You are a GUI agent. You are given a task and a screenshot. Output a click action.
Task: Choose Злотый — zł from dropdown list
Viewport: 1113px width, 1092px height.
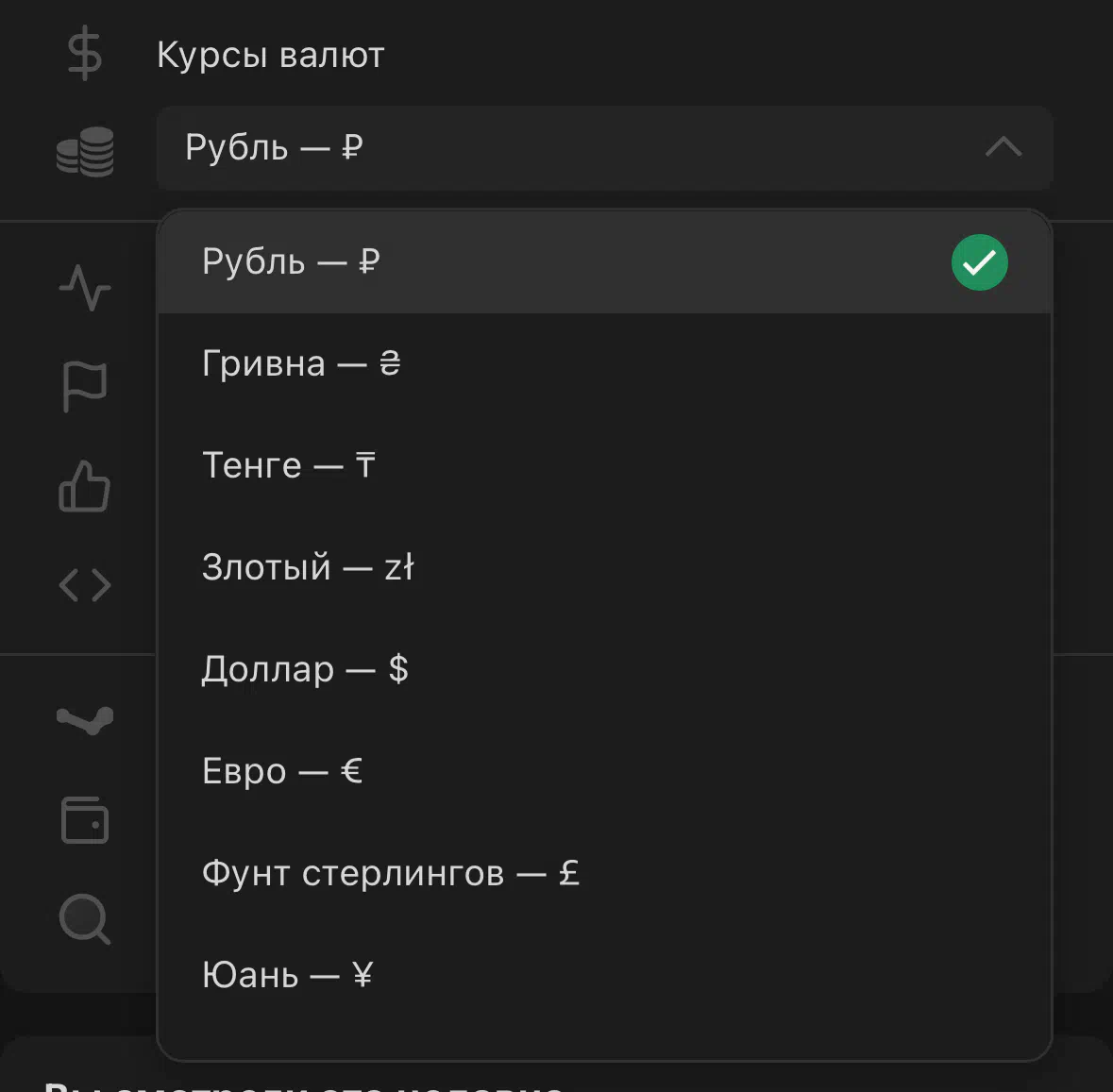point(604,567)
